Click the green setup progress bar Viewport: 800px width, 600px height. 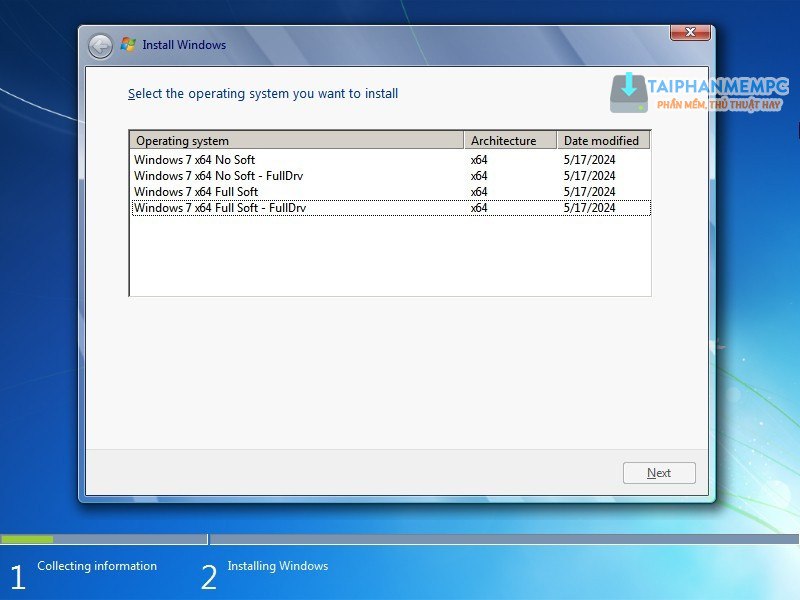click(x=27, y=539)
